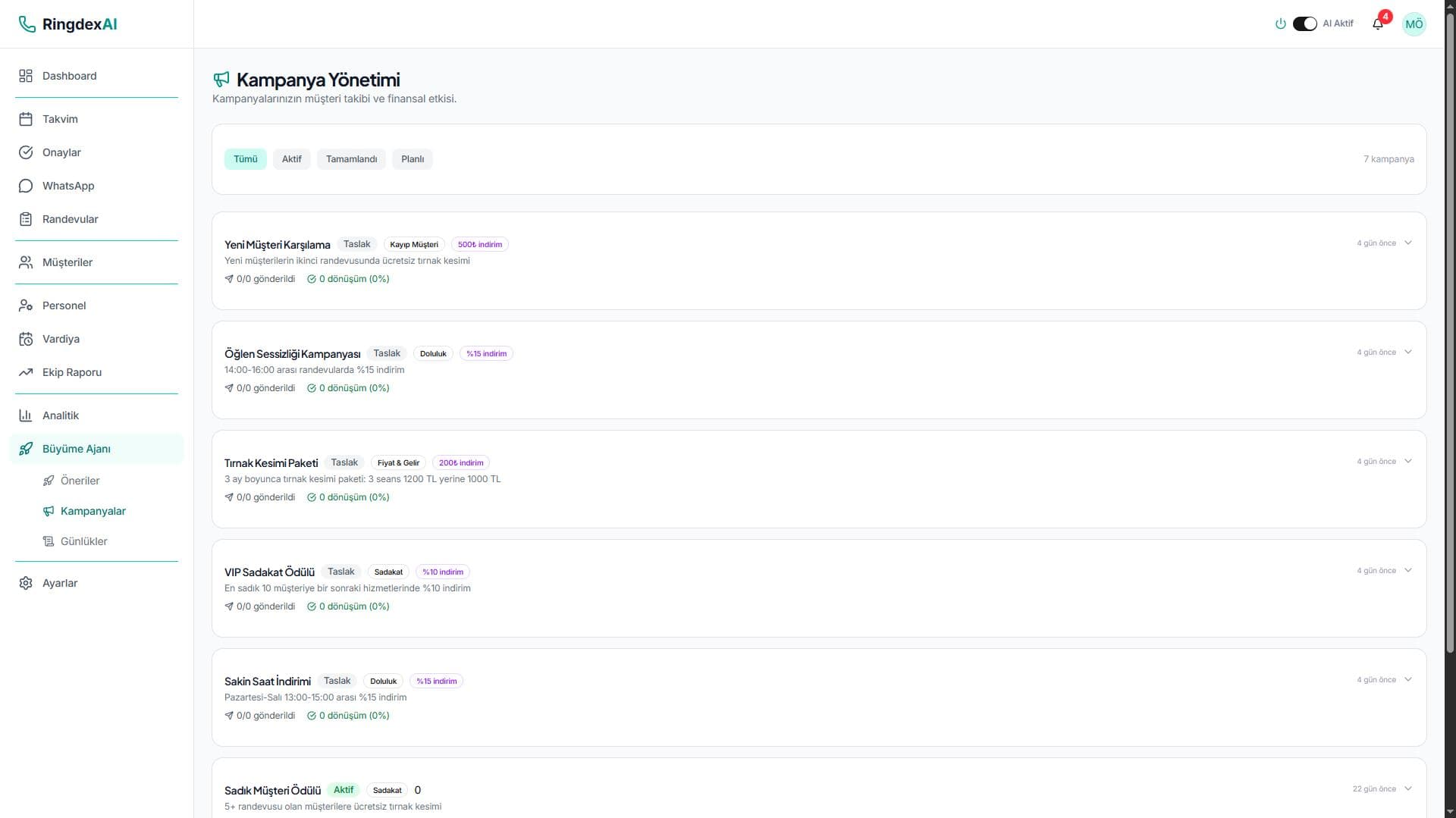Click the Takvim calendar icon
The width and height of the screenshot is (1456, 818).
point(26,119)
